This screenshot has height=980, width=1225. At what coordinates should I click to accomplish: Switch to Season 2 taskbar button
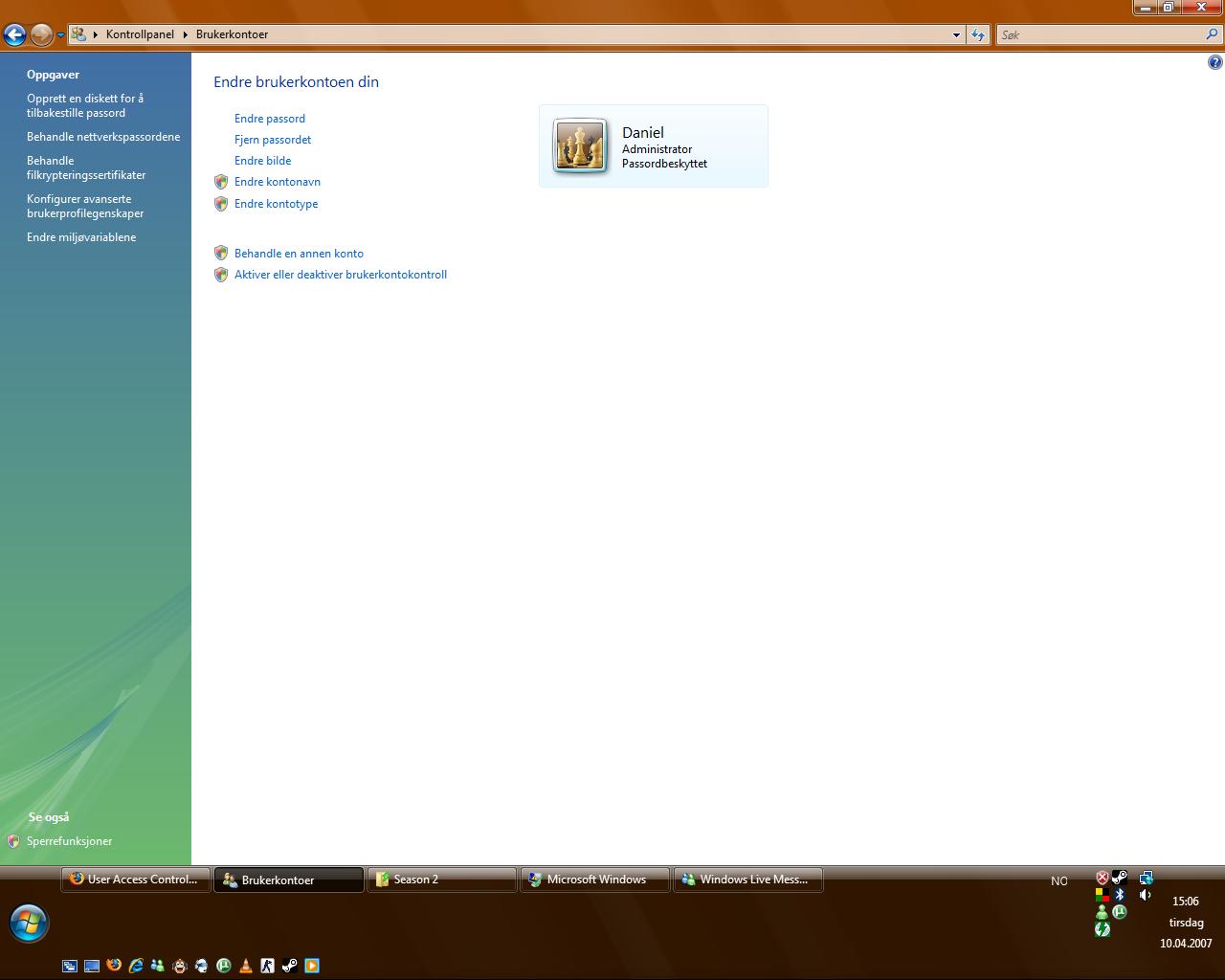442,880
